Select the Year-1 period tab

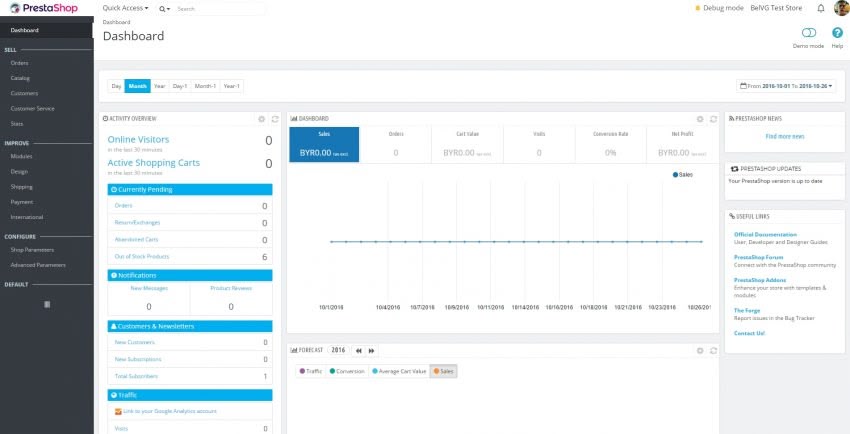coord(231,86)
